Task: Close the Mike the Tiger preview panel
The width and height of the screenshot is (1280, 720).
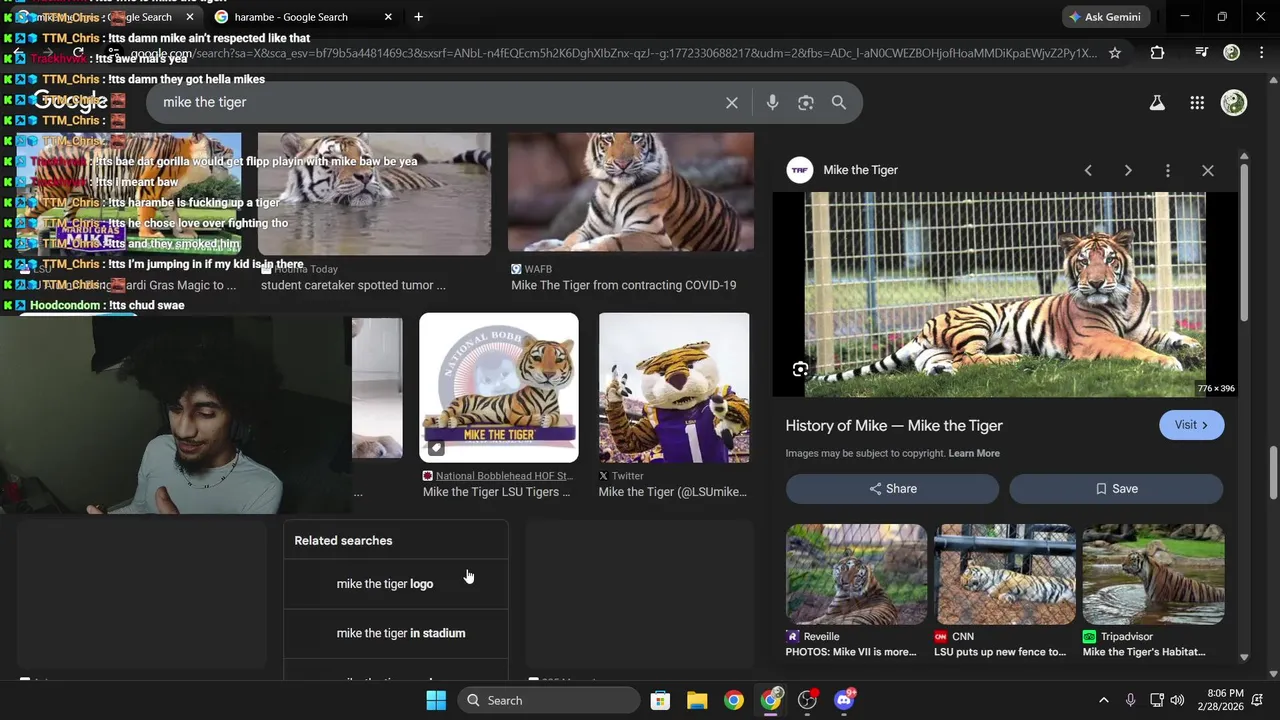Action: click(1208, 171)
